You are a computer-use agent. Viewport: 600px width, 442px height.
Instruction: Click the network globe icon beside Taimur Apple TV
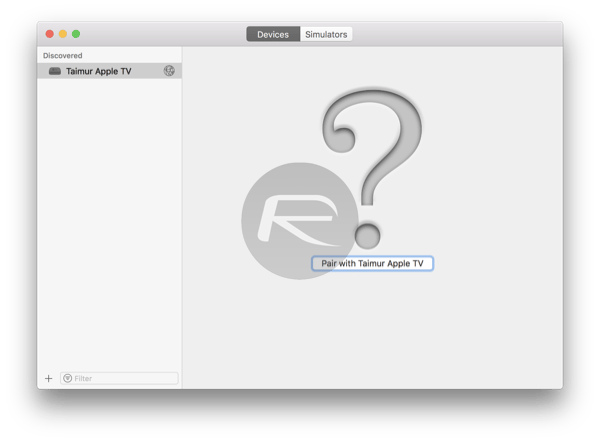[x=169, y=71]
